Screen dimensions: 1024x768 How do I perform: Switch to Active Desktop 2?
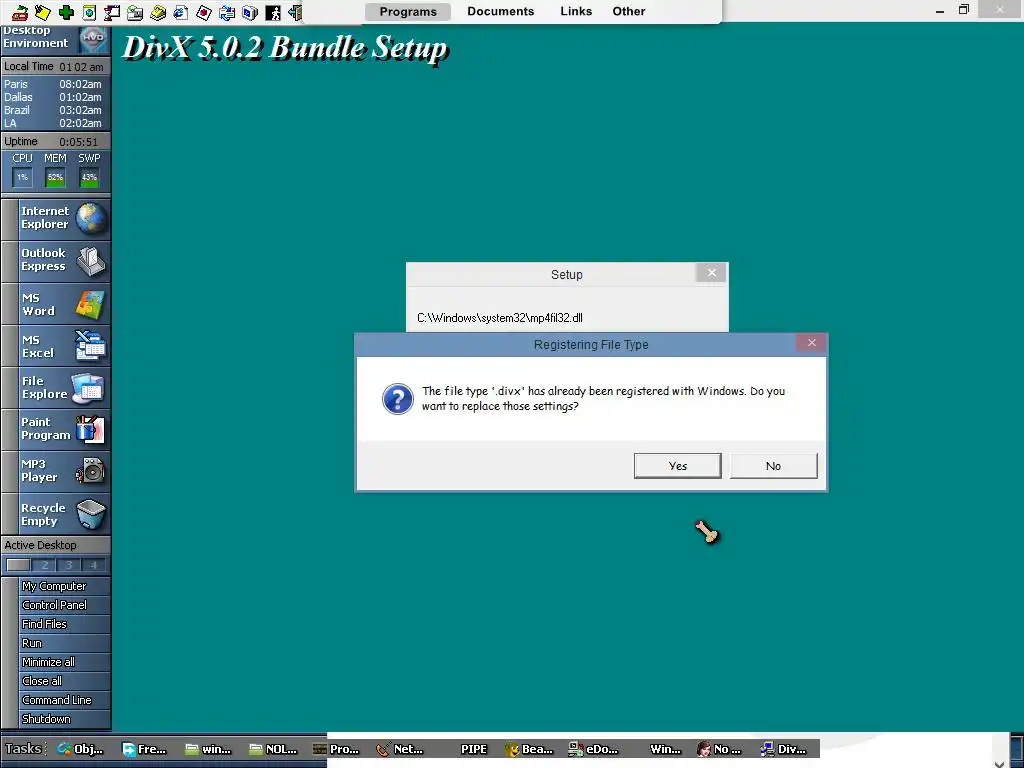click(x=44, y=565)
